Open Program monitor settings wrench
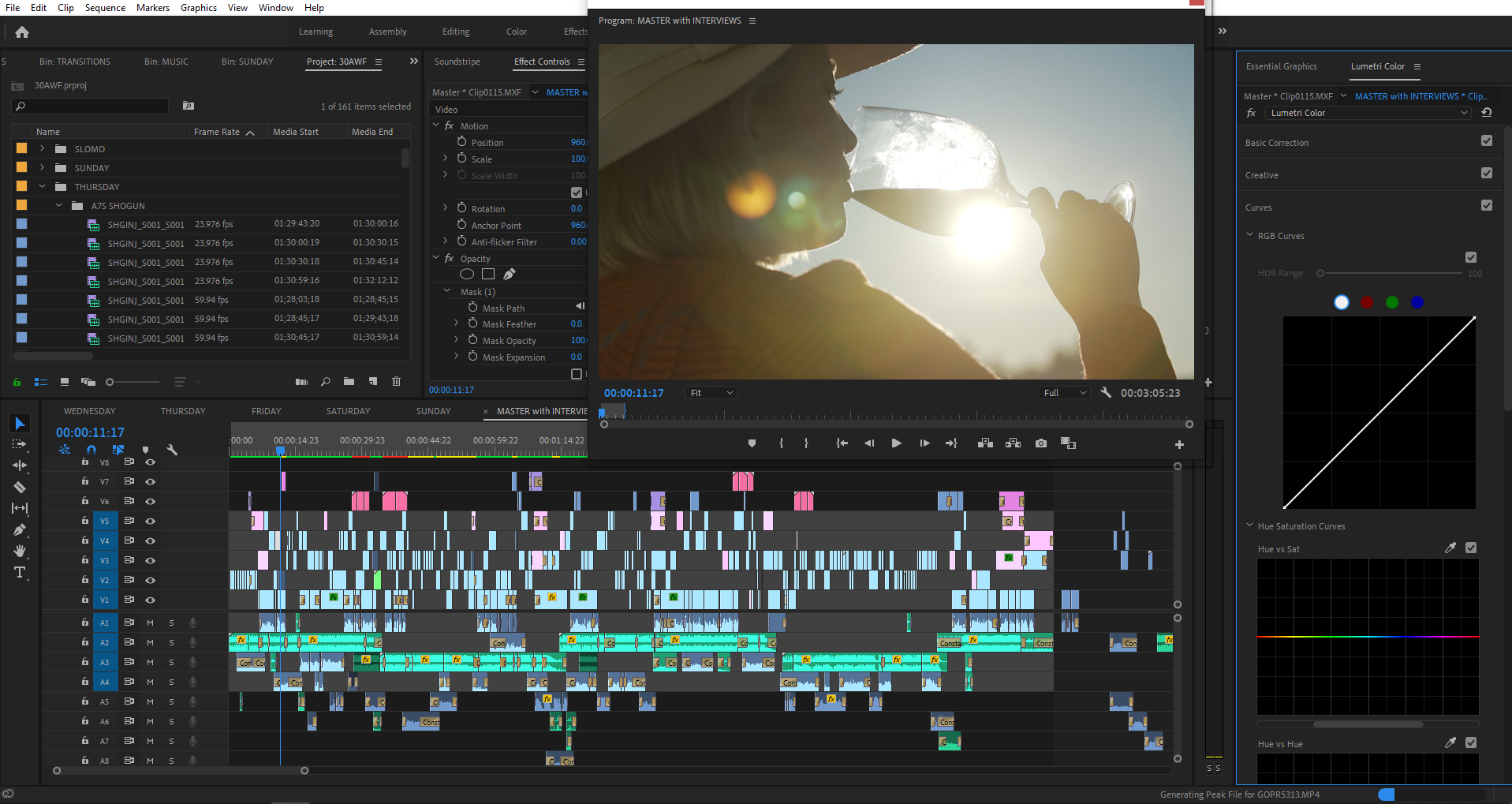 (1106, 392)
